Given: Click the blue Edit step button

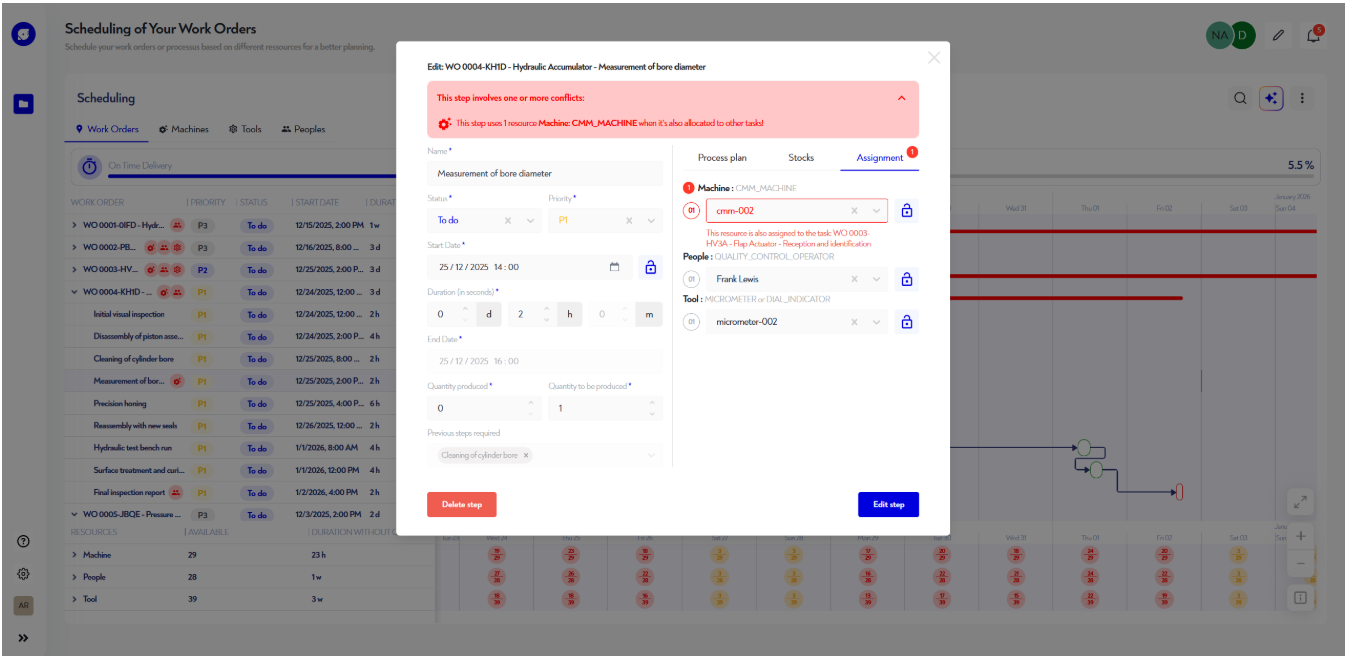Looking at the screenshot, I should coord(888,504).
